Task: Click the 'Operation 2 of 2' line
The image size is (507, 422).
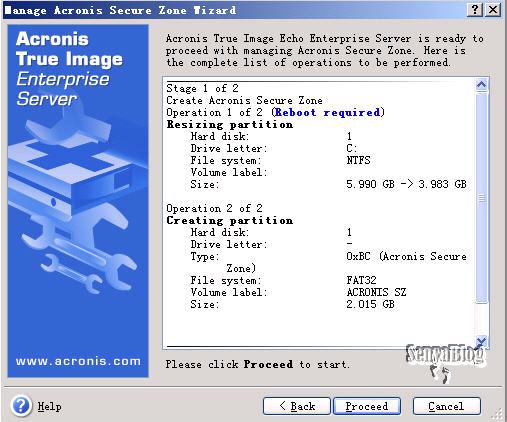Action: coord(214,208)
